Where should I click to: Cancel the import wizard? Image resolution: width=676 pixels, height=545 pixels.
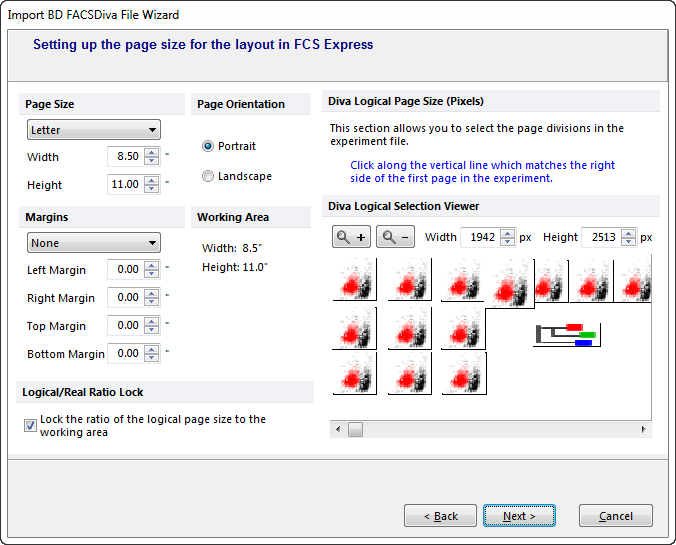pos(615,516)
